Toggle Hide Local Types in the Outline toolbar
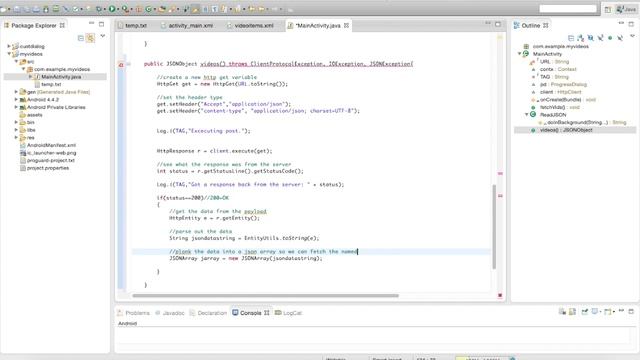The height and width of the screenshot is (360, 640). (x=620, y=38)
